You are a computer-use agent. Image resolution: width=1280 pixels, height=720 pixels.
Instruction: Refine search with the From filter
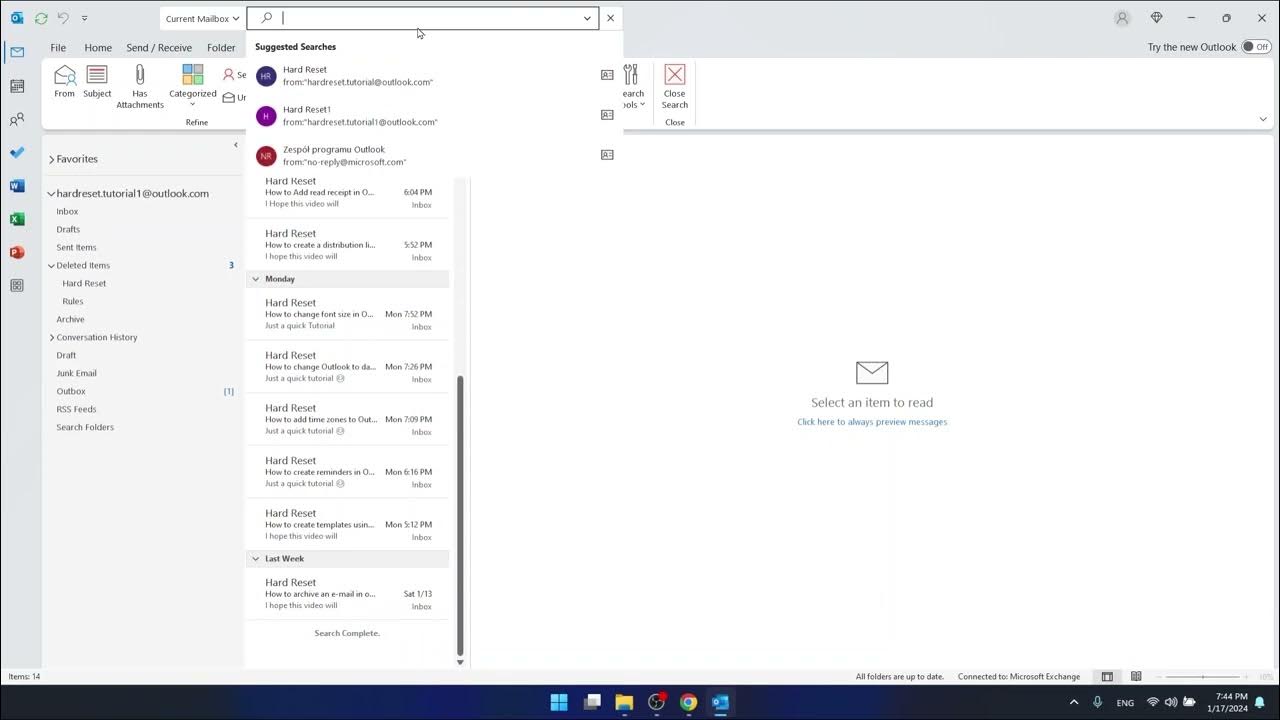point(64,80)
